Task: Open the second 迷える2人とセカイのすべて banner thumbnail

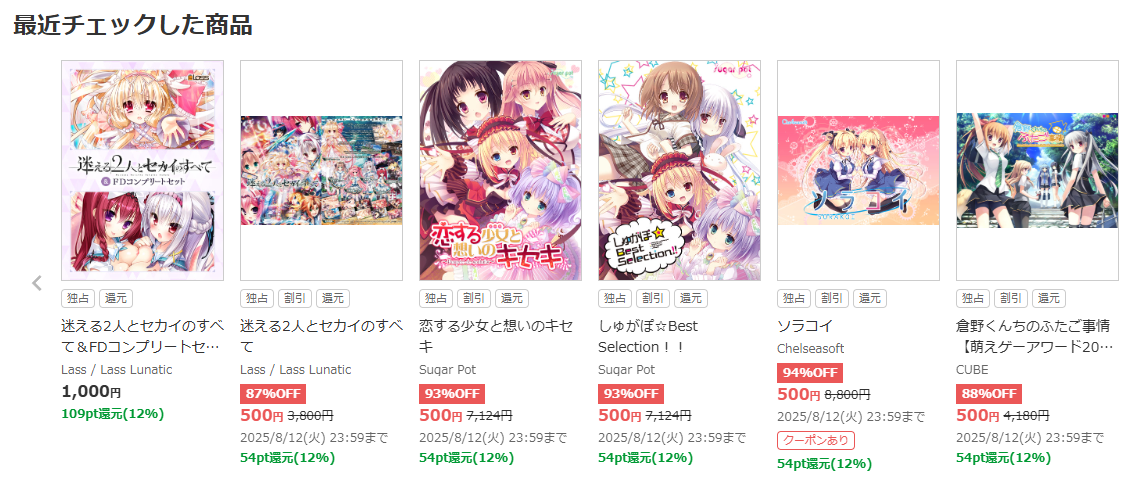Action: [x=321, y=170]
